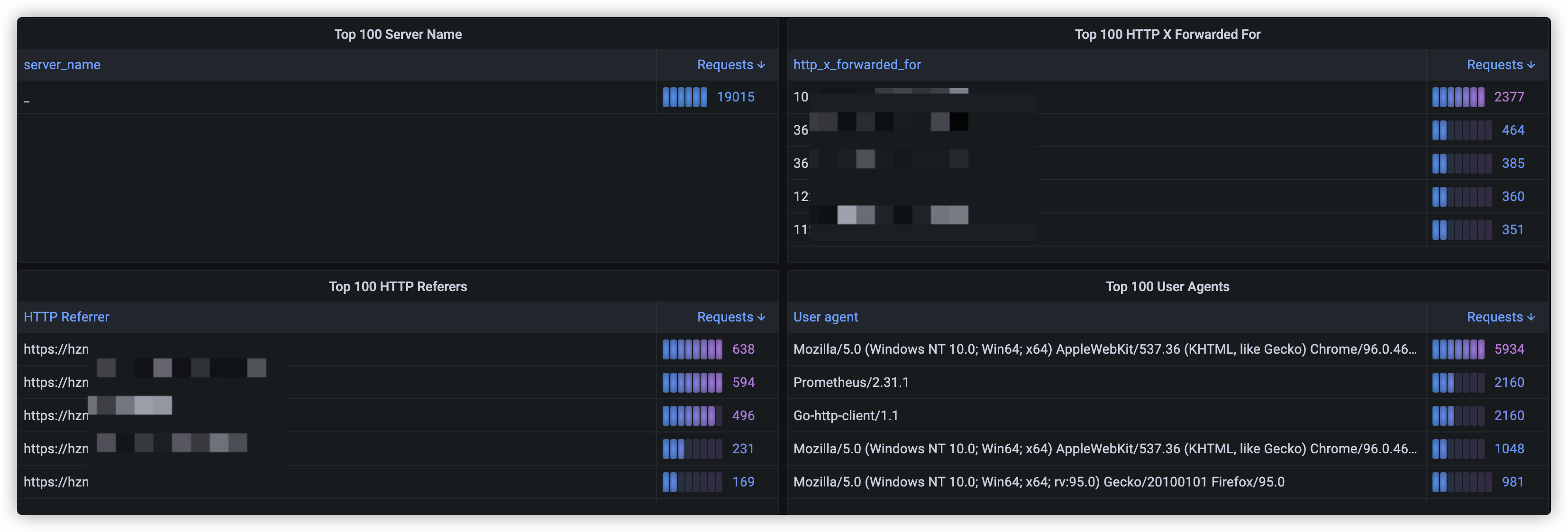
Task: Open the Top 100 HTTP X Forwarded For panel menu
Action: [x=1167, y=35]
